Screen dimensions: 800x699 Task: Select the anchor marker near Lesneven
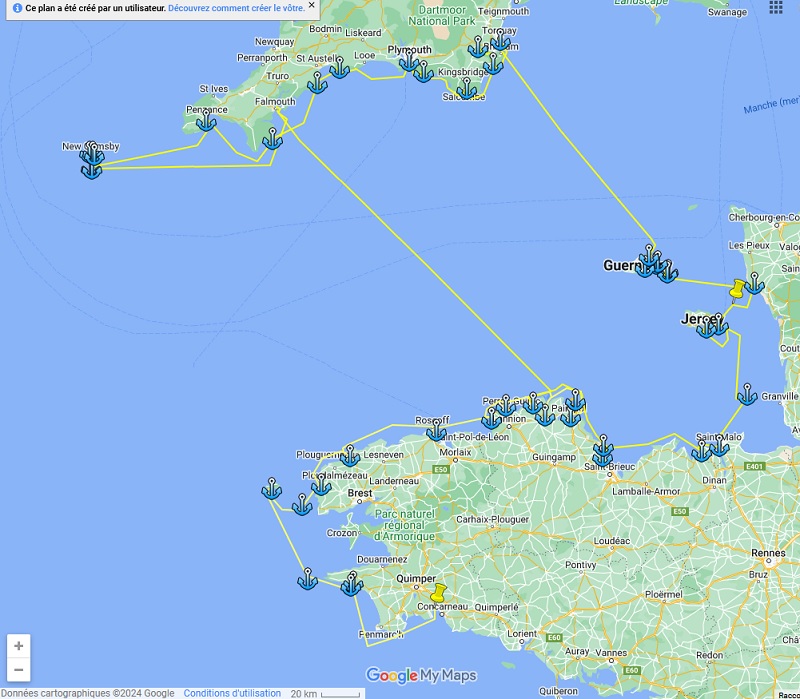coord(350,456)
